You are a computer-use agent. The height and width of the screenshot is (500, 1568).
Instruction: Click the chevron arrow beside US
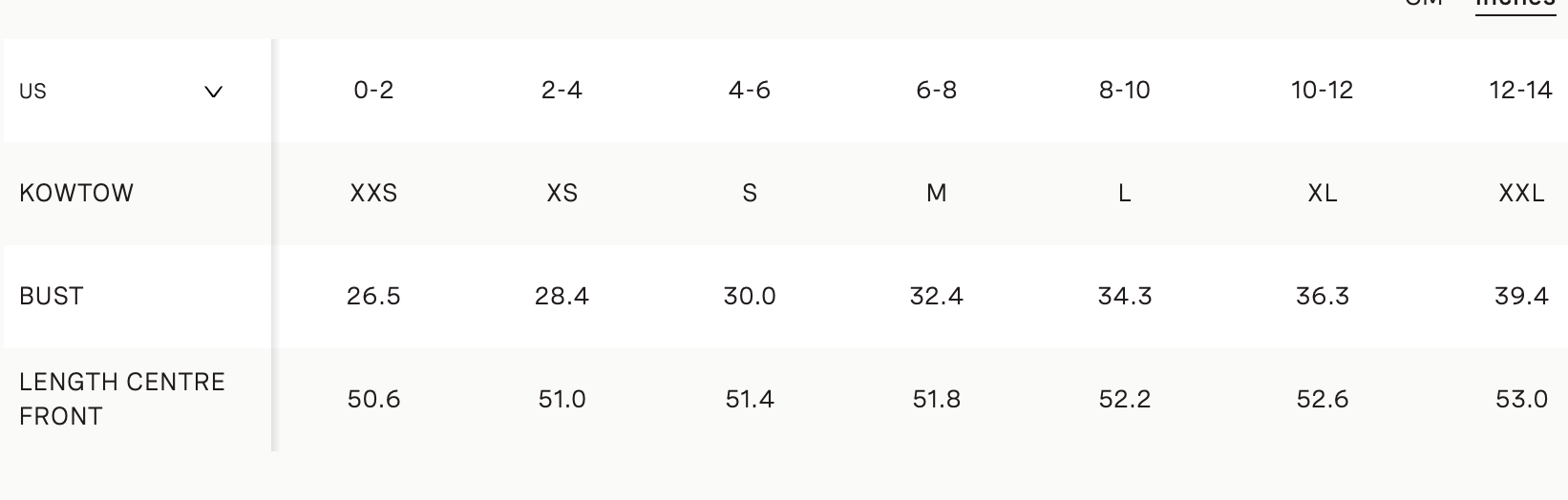point(214,92)
